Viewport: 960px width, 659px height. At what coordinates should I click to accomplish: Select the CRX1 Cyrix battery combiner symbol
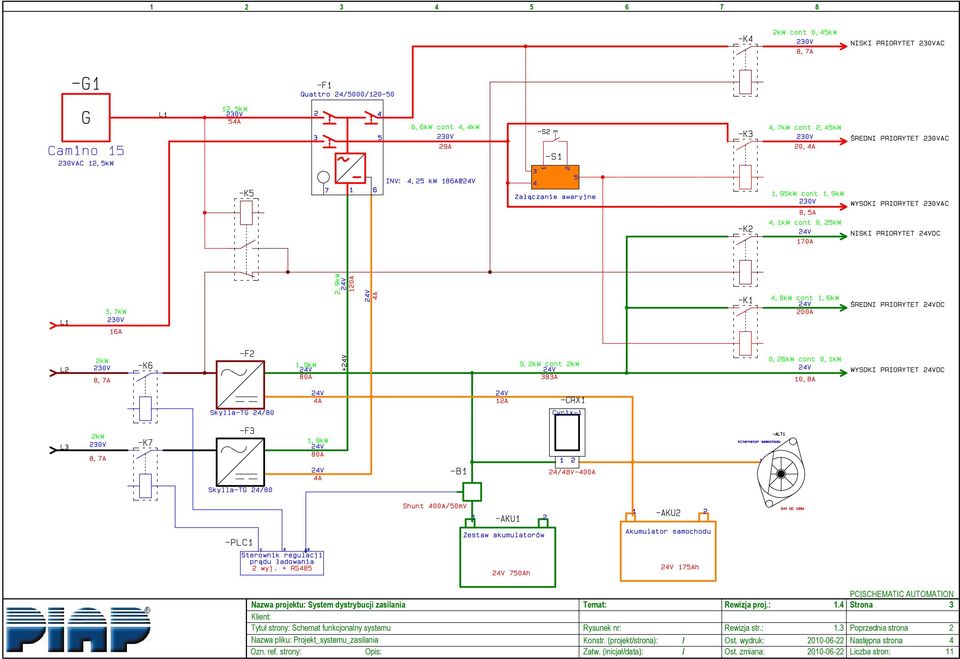coord(567,437)
